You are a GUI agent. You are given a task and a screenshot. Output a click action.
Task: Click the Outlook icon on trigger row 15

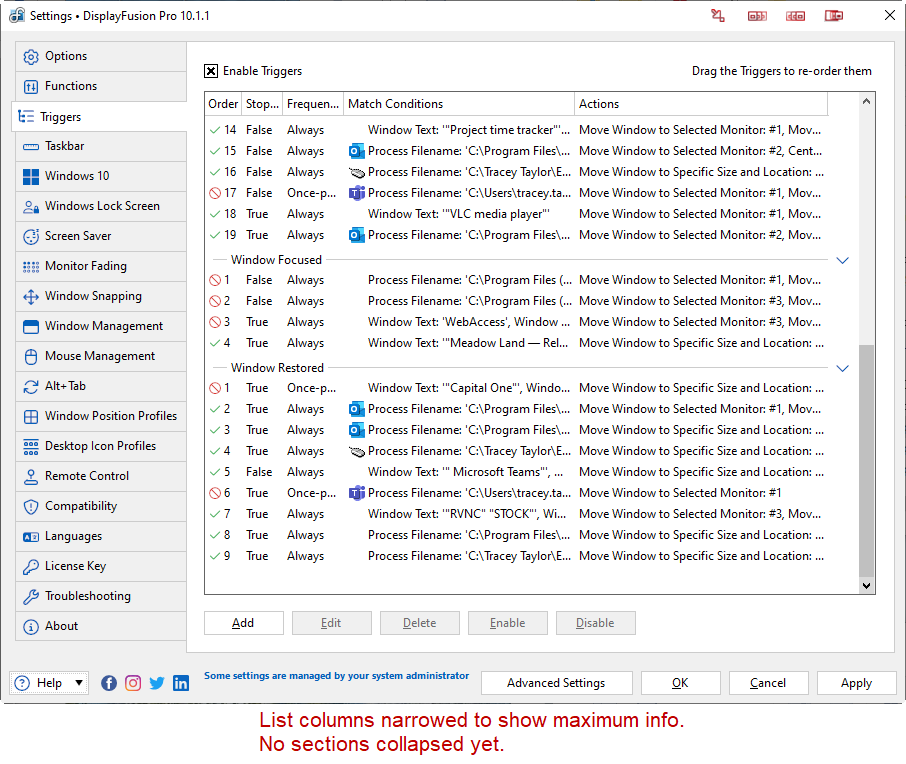coord(357,151)
